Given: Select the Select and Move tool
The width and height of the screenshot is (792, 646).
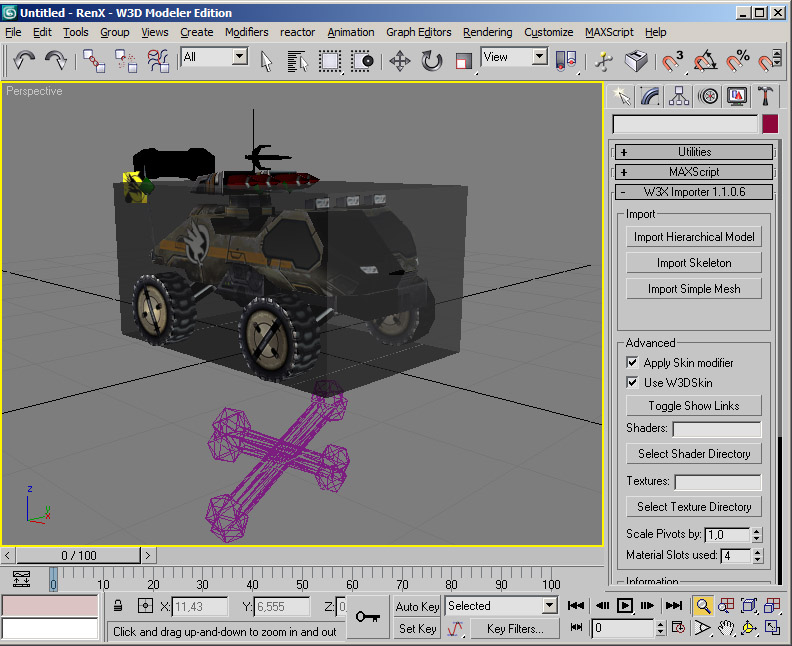Looking at the screenshot, I should (x=400, y=62).
